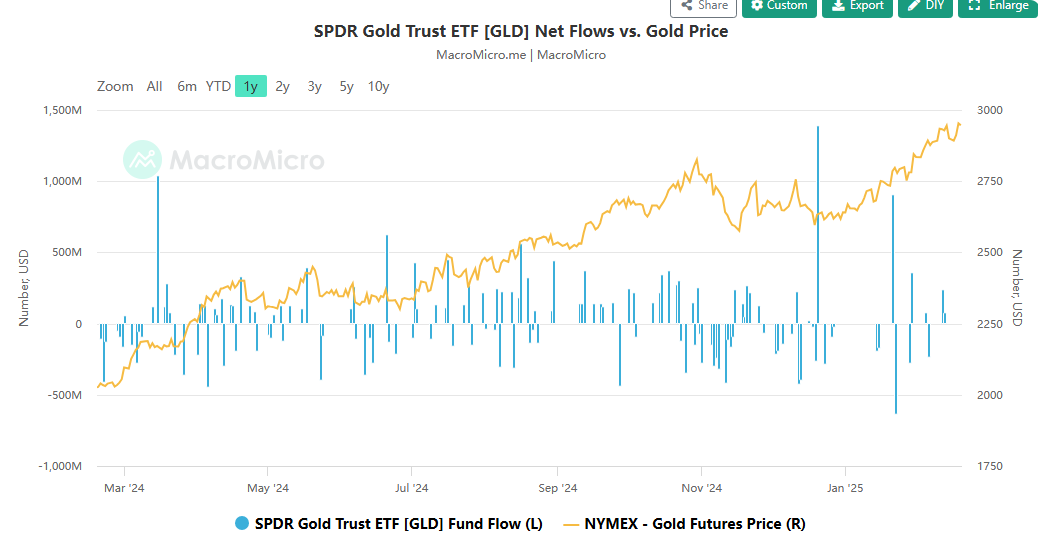The image size is (1040, 556).
Task: Click the Share button
Action: click(703, 6)
